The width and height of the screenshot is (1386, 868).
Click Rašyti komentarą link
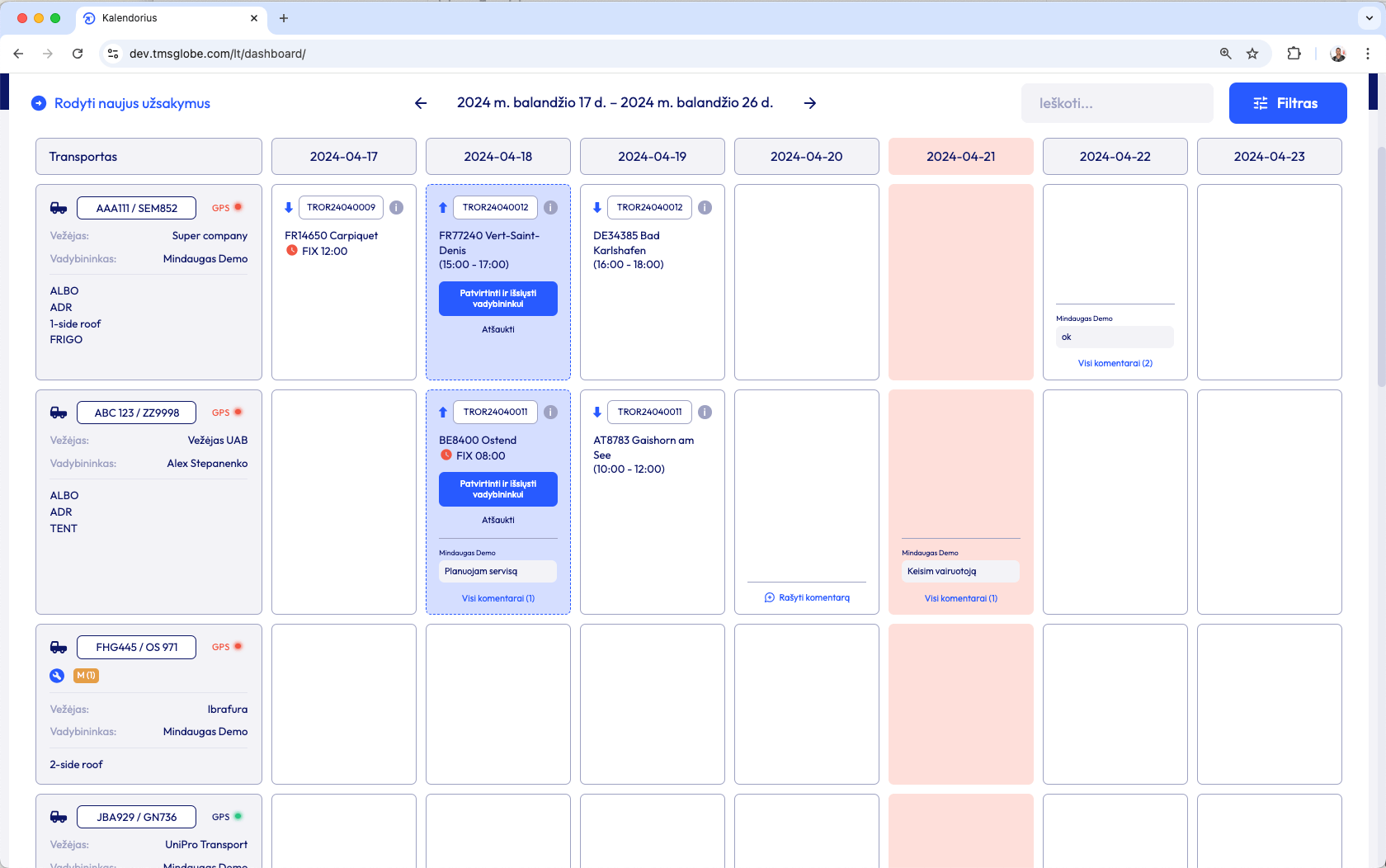pyautogui.click(x=807, y=598)
